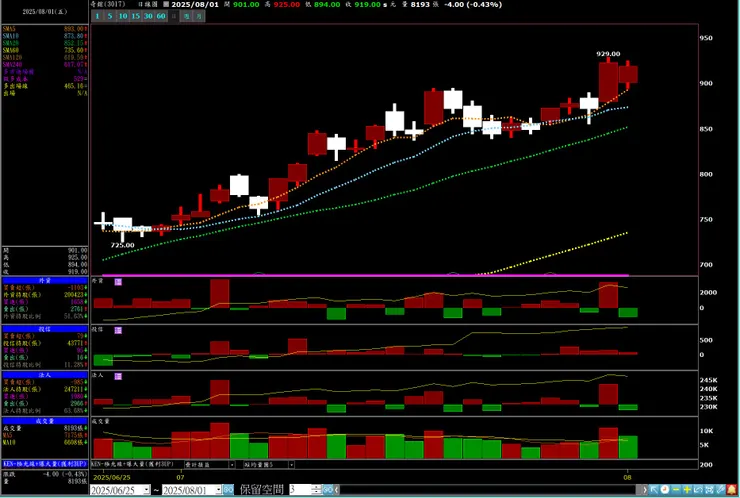Click the fit-to-screen expand icon
740x498 pixels.
(709, 490)
